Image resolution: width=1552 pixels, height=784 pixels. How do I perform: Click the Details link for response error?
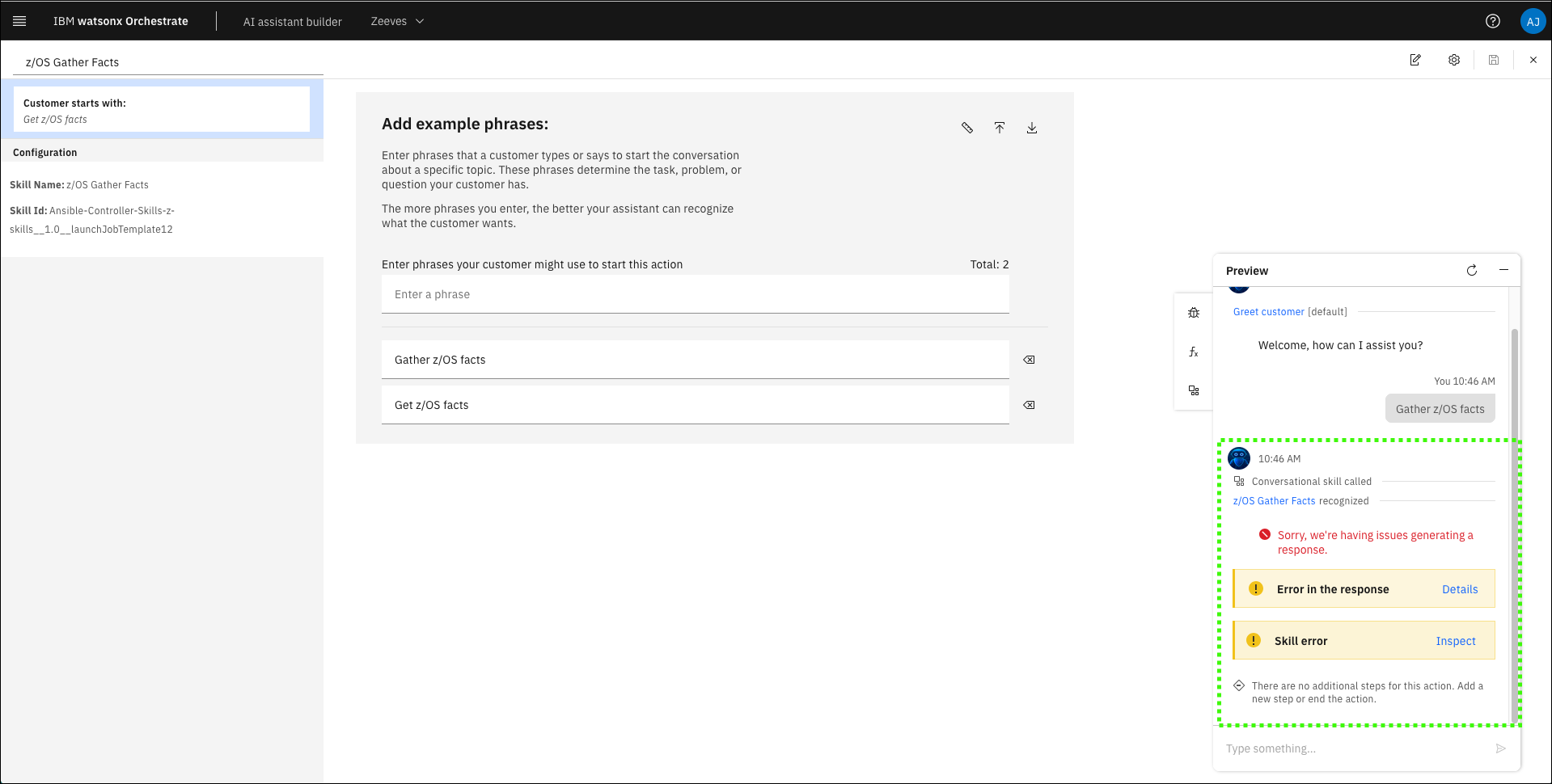pyautogui.click(x=1460, y=589)
